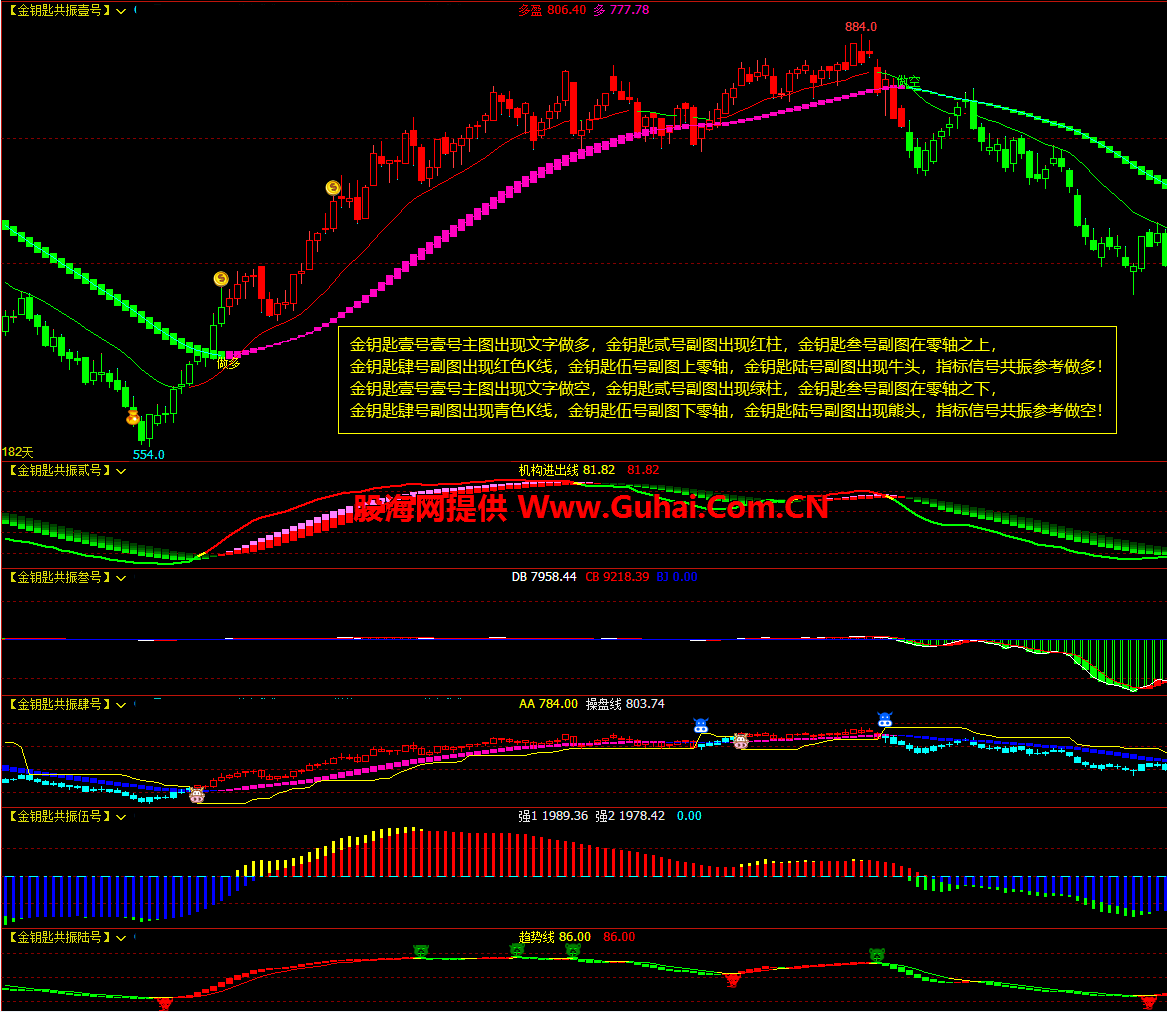Screen dimensions: 1167x1012
Task: Click the upper gold coin marker on the candlestick chart
Action: 333,188
